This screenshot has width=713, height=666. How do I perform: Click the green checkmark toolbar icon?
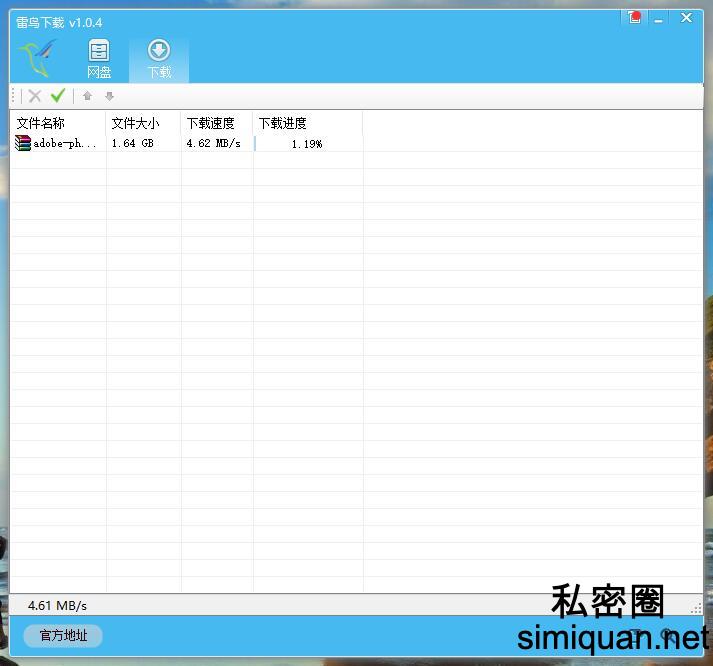[58, 96]
